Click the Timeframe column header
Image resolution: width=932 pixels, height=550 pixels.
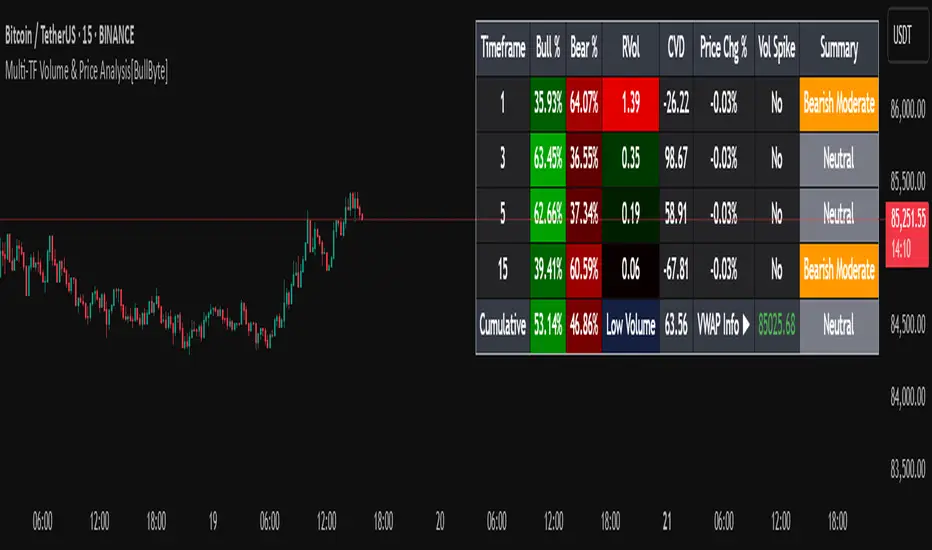[503, 48]
